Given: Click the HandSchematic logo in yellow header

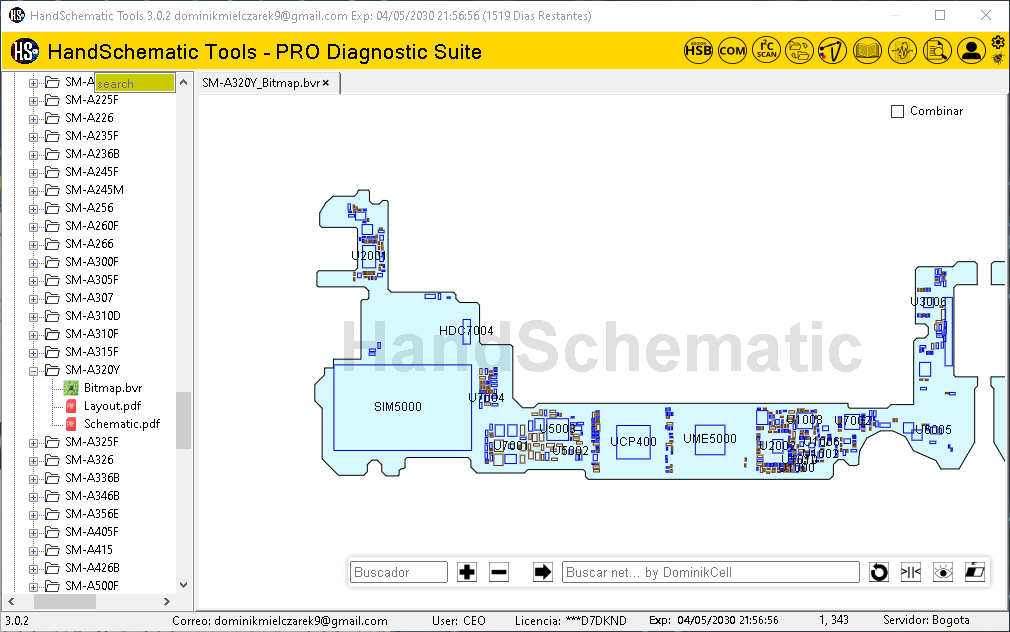Looking at the screenshot, I should 25,51.
